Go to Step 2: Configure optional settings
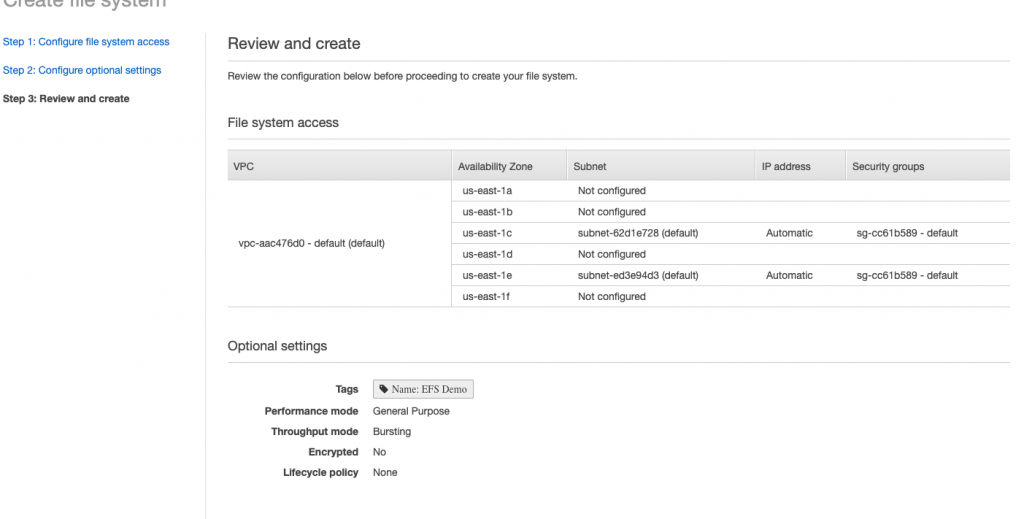Viewport: 1024px width, 519px height. tap(82, 70)
